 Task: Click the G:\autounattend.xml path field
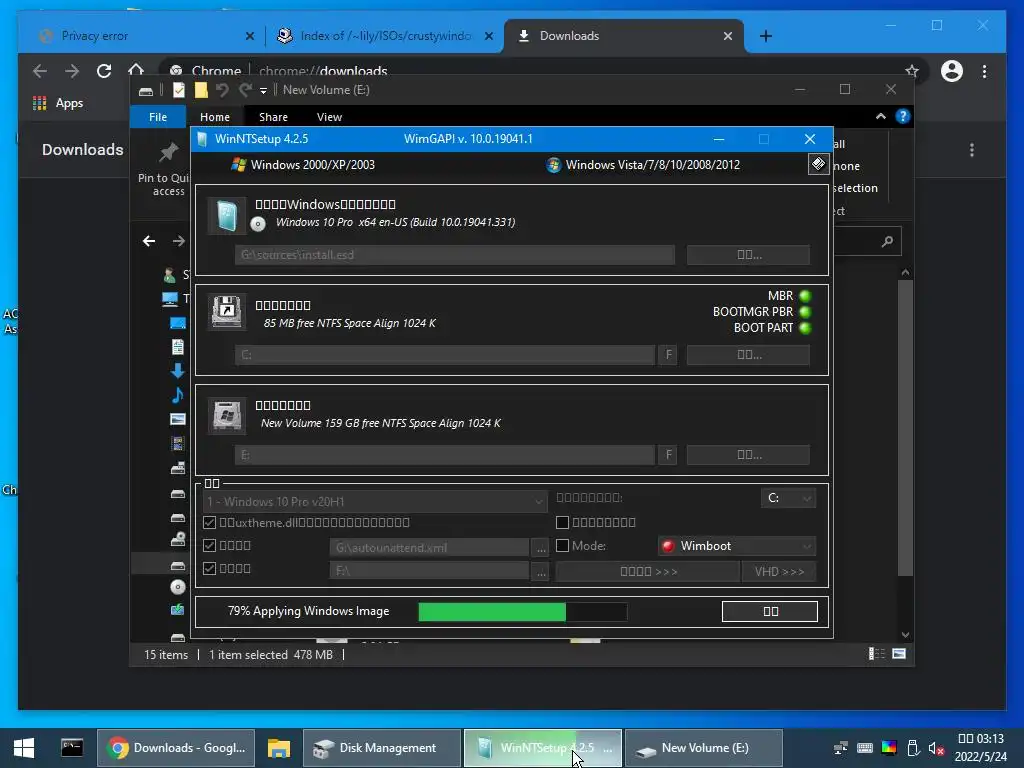[429, 547]
